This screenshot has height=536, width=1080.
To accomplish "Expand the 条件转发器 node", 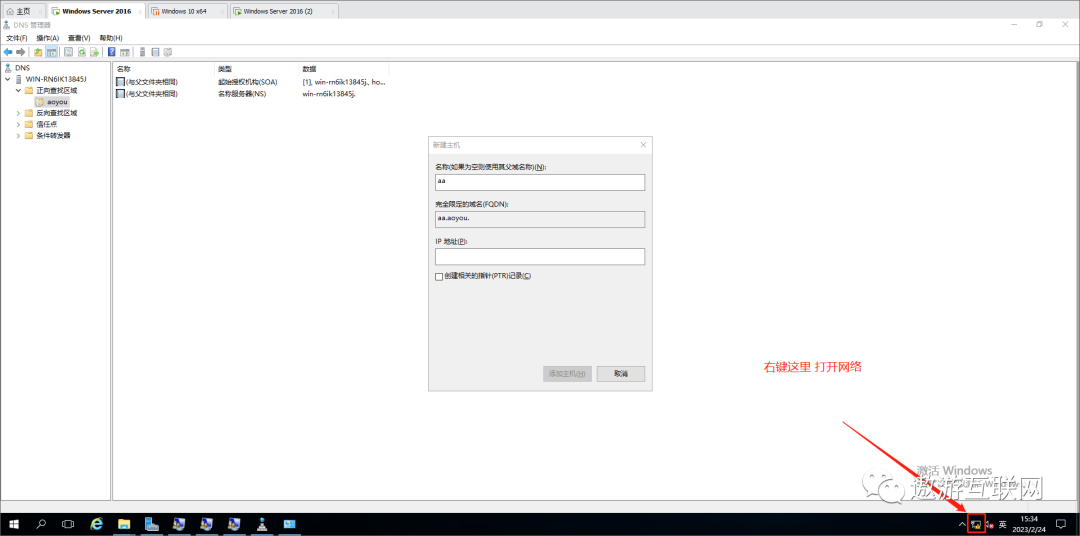I will coord(18,135).
